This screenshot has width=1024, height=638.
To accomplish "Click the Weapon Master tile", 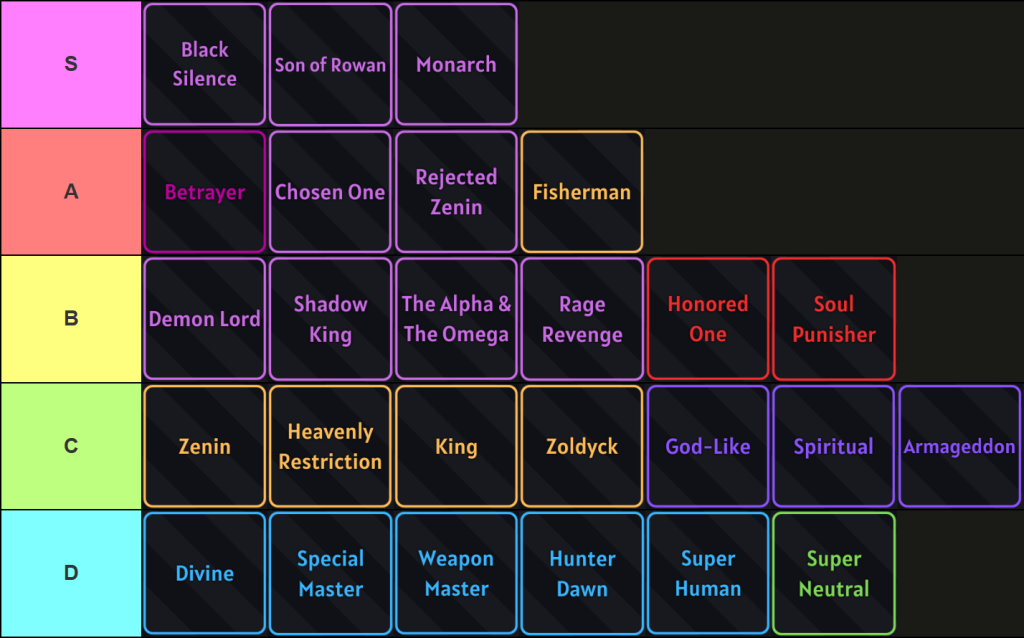I will (x=456, y=574).
